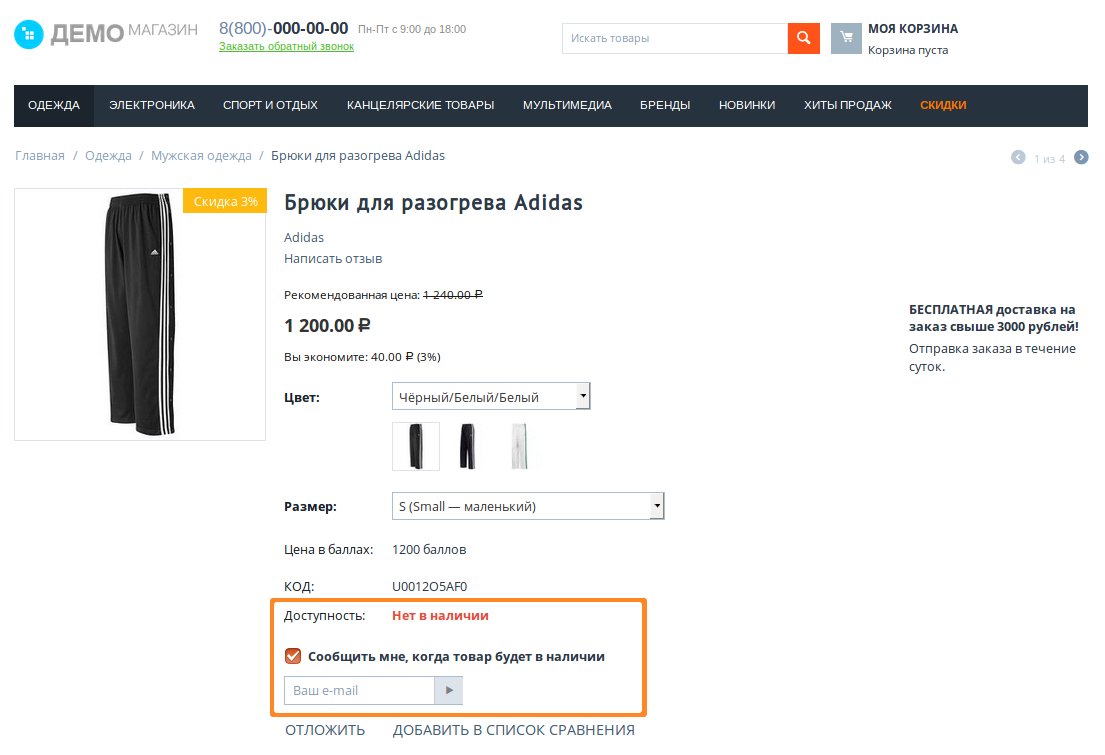The height and width of the screenshot is (755, 1105).
Task: Go to Спорт и отдых category
Action: click(270, 105)
